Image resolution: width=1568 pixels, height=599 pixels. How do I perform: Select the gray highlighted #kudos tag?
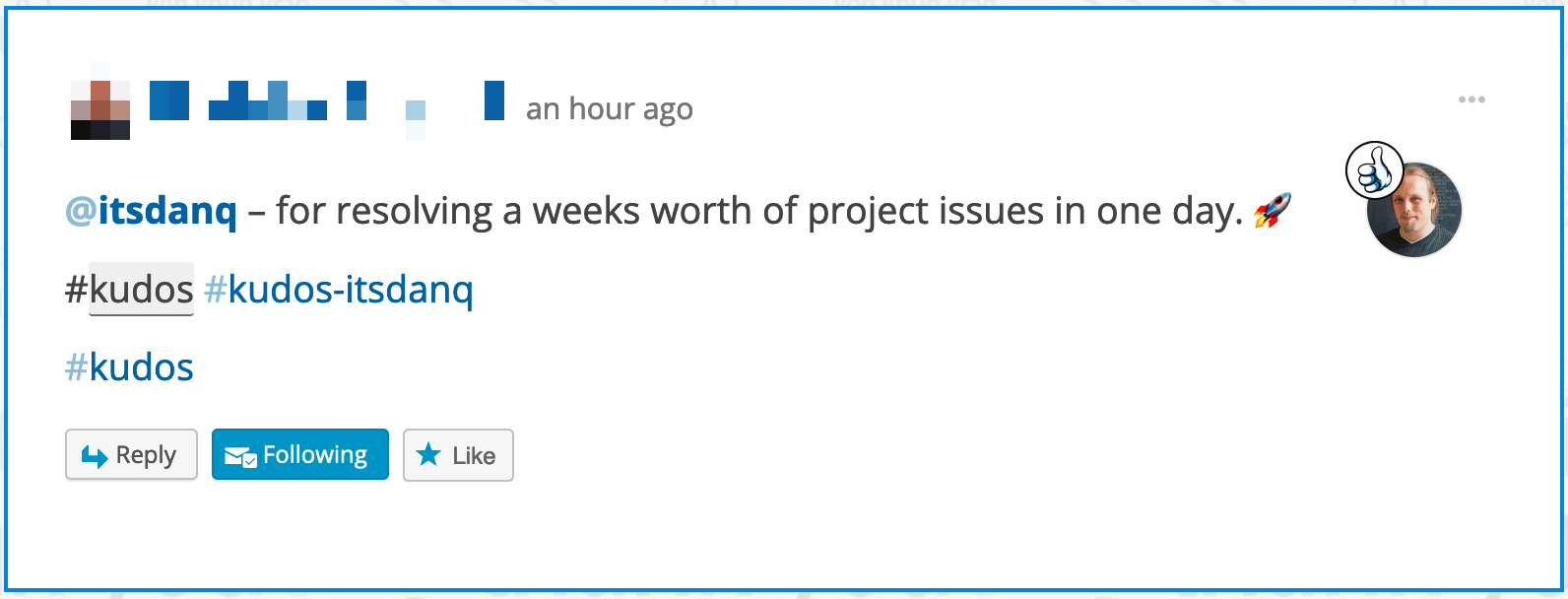[141, 290]
